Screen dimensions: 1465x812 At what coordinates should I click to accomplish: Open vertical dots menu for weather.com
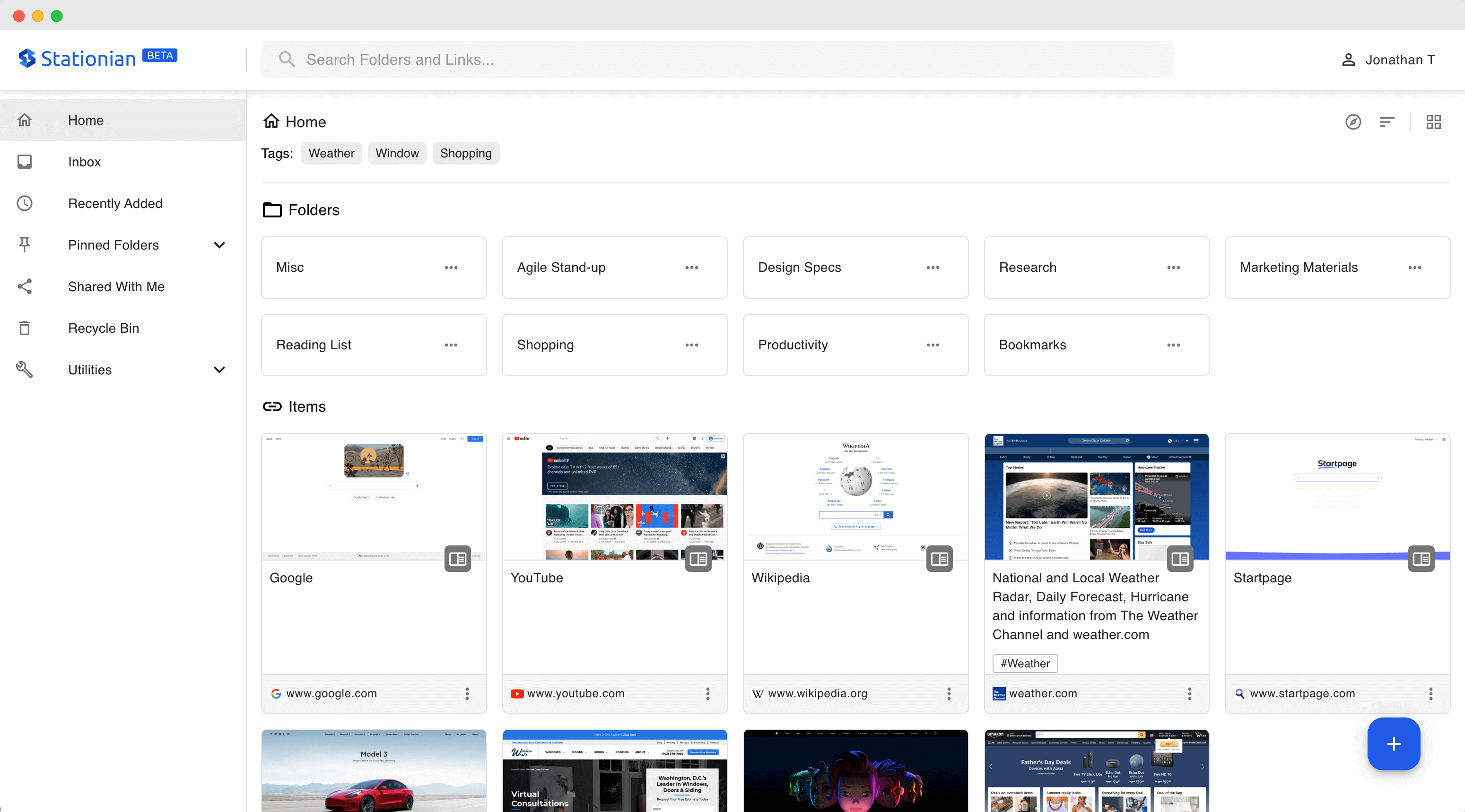1189,693
